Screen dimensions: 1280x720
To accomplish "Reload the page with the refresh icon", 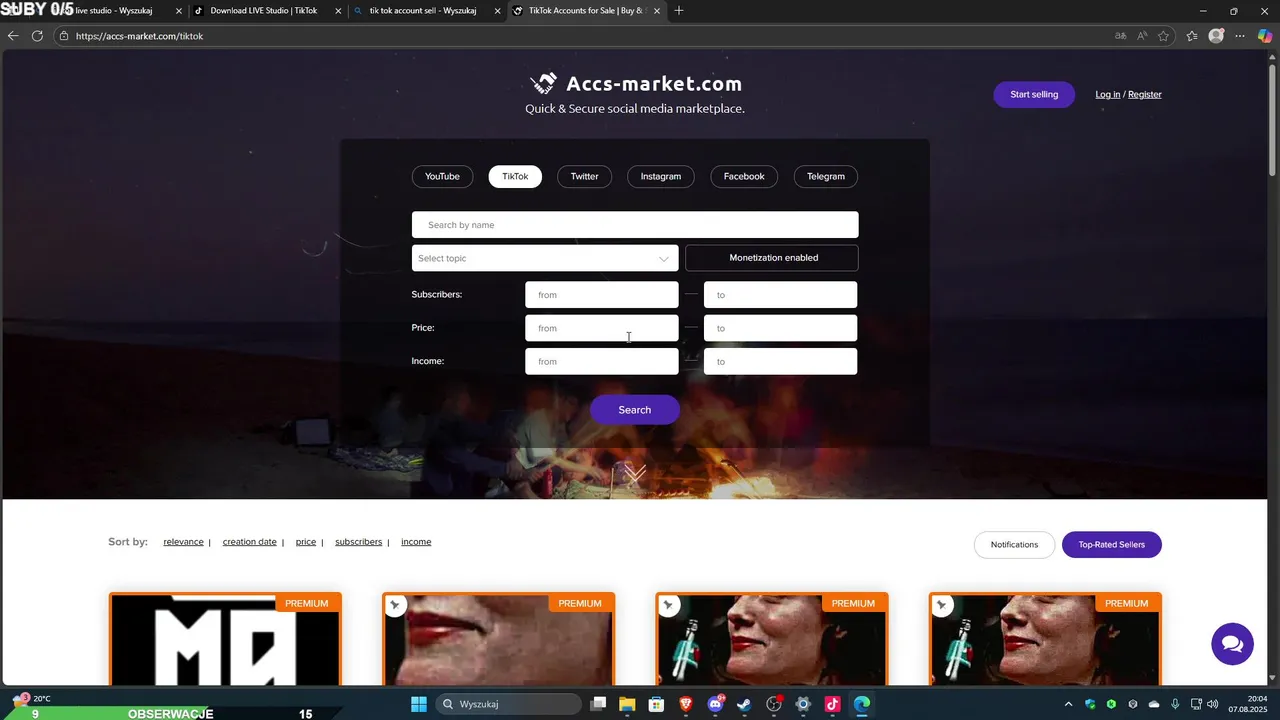I will [37, 36].
